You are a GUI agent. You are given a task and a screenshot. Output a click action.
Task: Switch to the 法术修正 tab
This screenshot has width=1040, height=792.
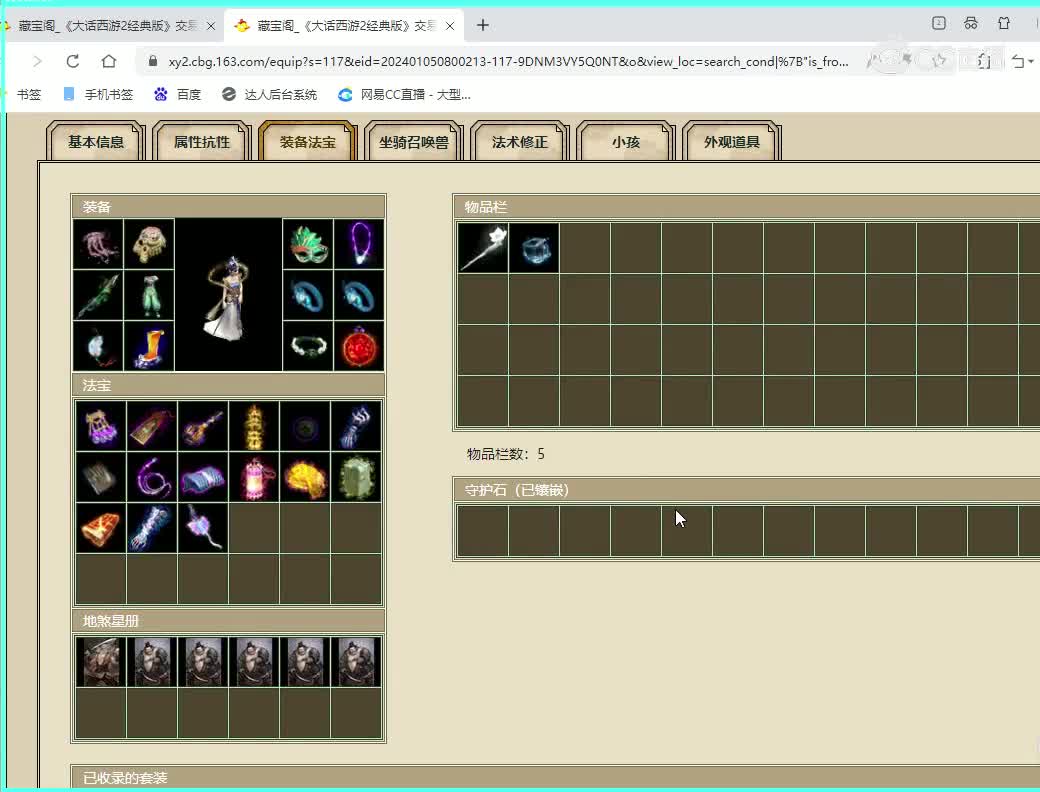coord(519,141)
